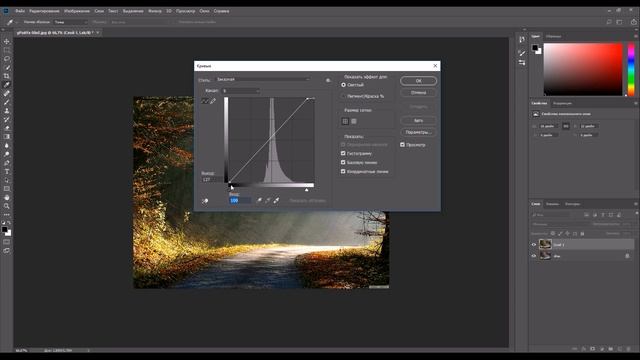This screenshot has width=640, height=360.
Task: Click the curve point edit mode icon
Action: tap(205, 101)
